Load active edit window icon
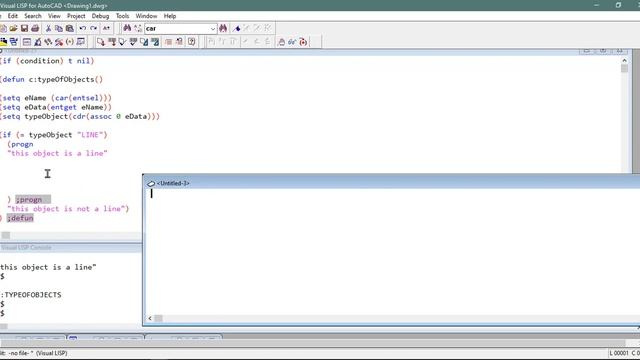The width and height of the screenshot is (640, 360). click(100, 42)
